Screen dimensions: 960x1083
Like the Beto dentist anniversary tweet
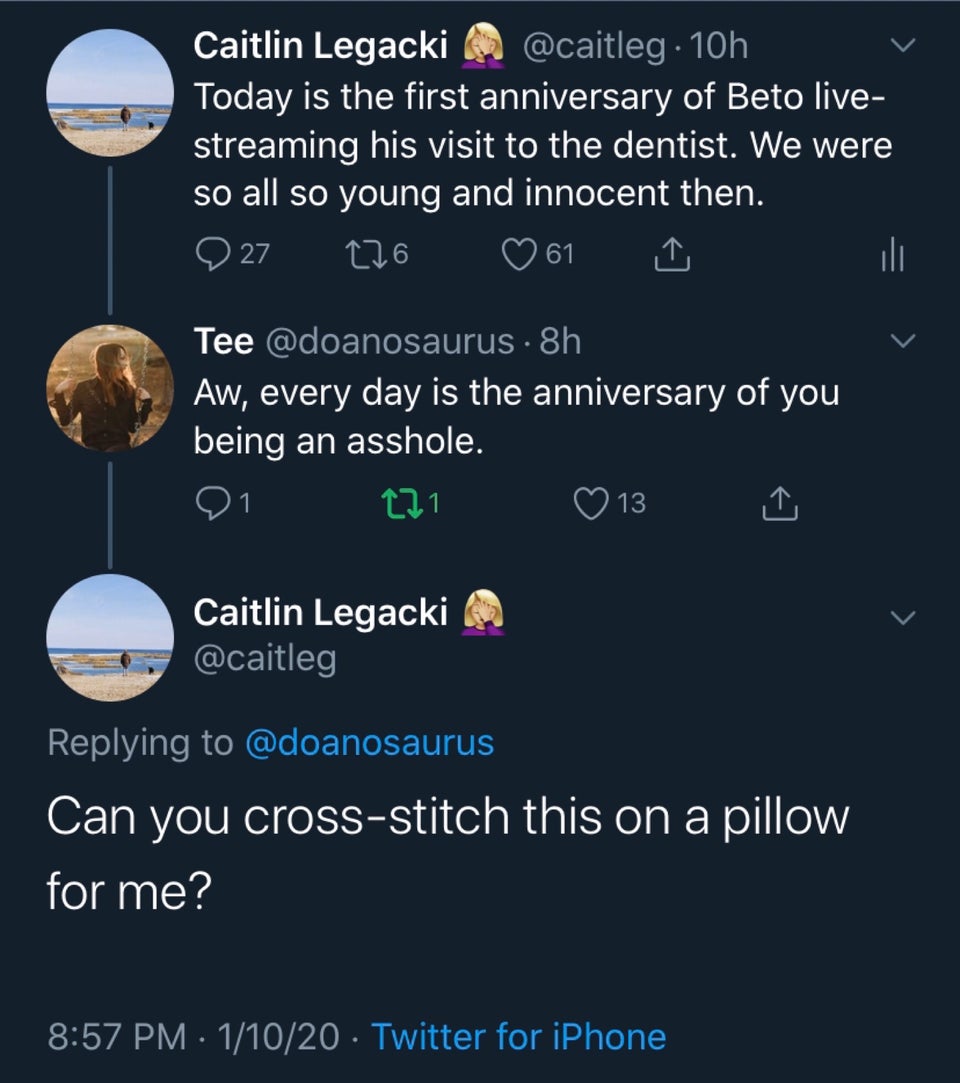pyautogui.click(x=516, y=255)
